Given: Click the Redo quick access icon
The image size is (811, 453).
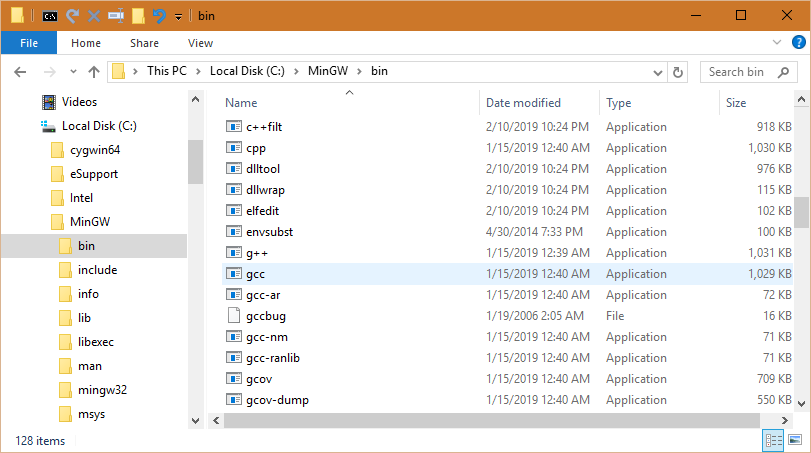Looking at the screenshot, I should tap(72, 16).
